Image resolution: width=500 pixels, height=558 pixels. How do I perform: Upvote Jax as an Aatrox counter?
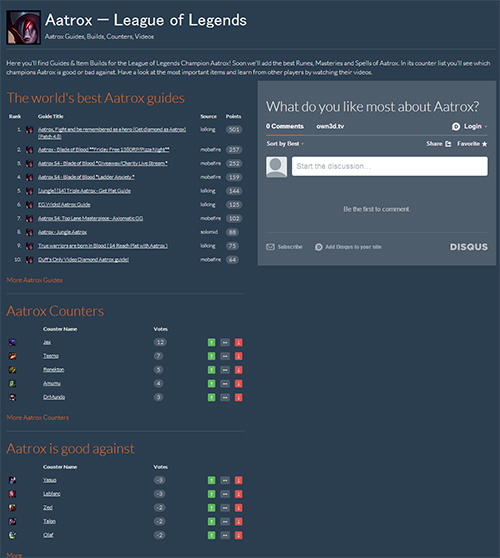click(211, 342)
